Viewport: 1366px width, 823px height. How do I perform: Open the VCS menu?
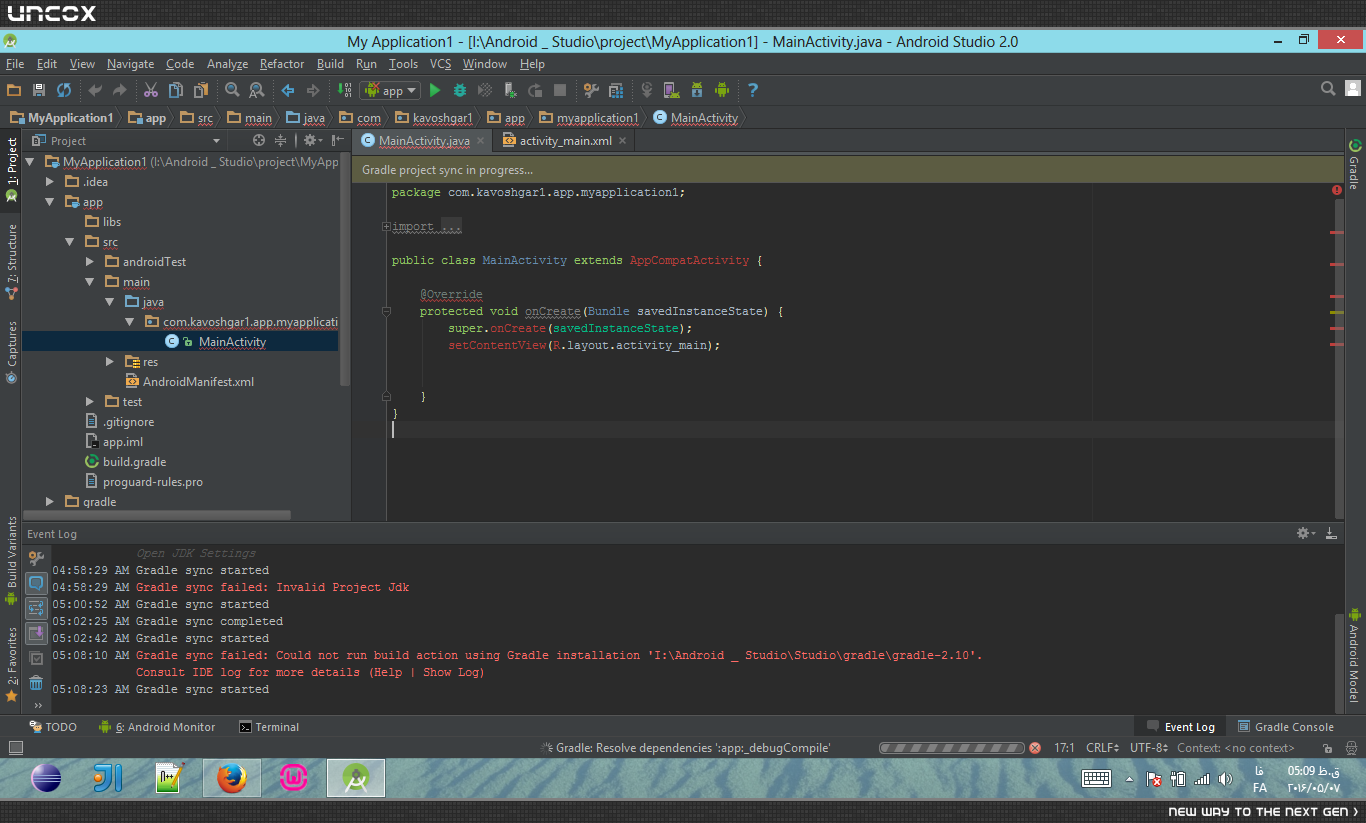(x=441, y=64)
